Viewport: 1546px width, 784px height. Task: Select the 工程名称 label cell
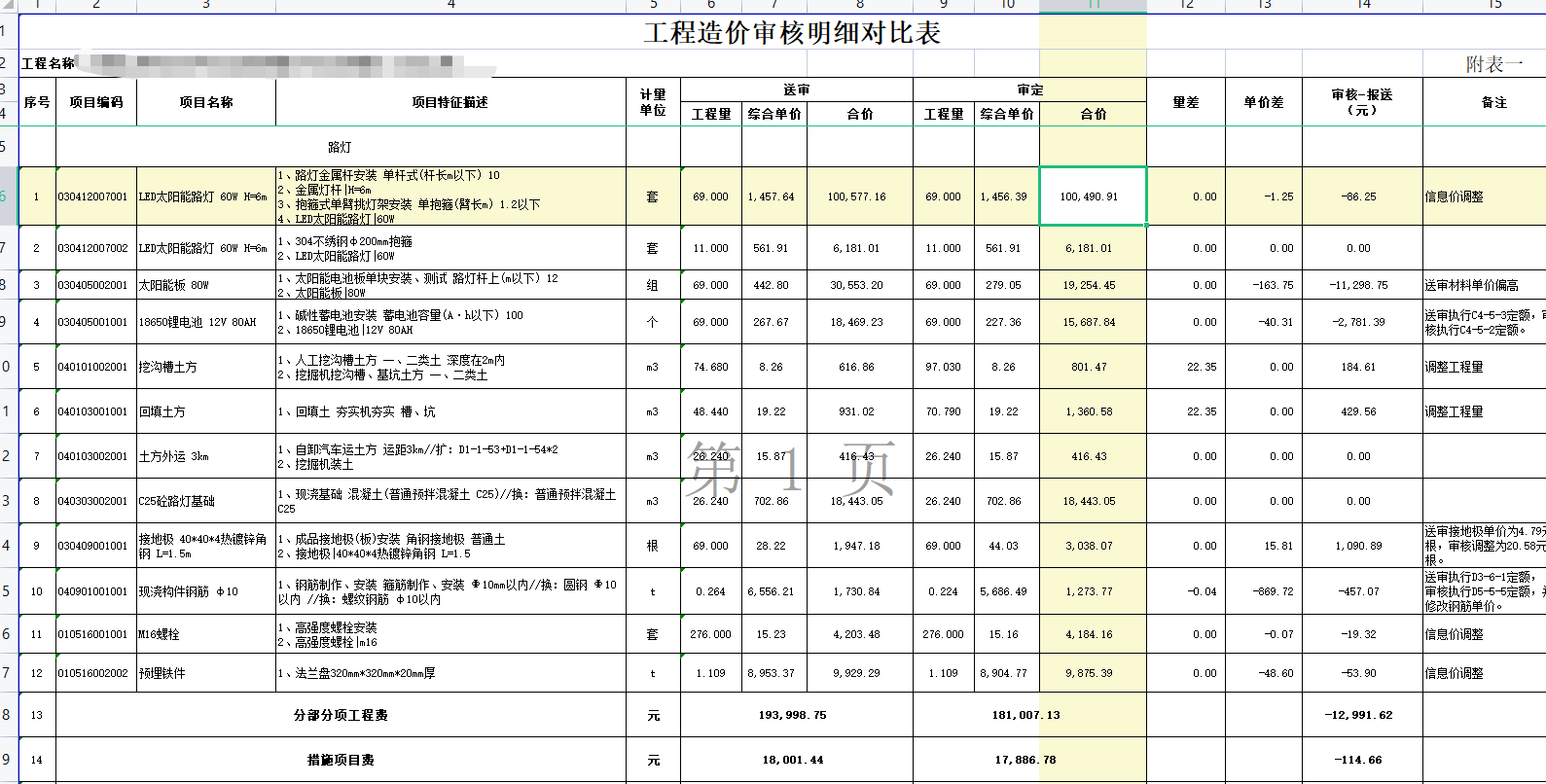[49, 63]
